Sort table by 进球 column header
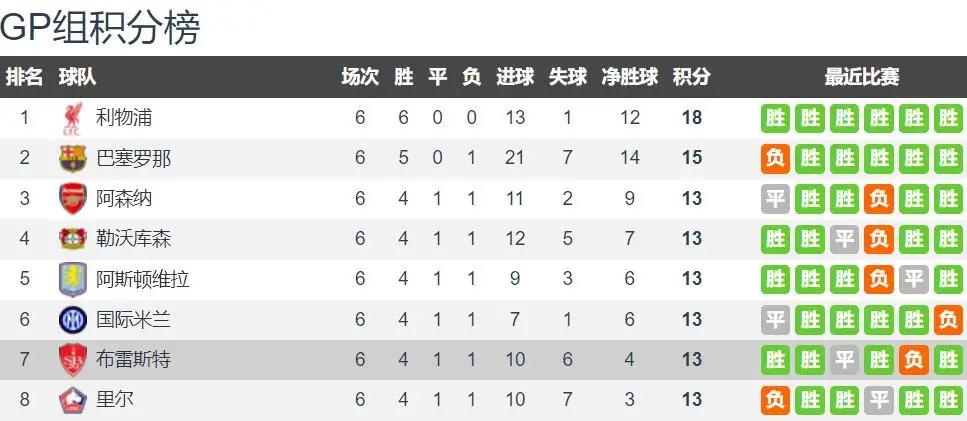967x421 pixels. [x=515, y=77]
